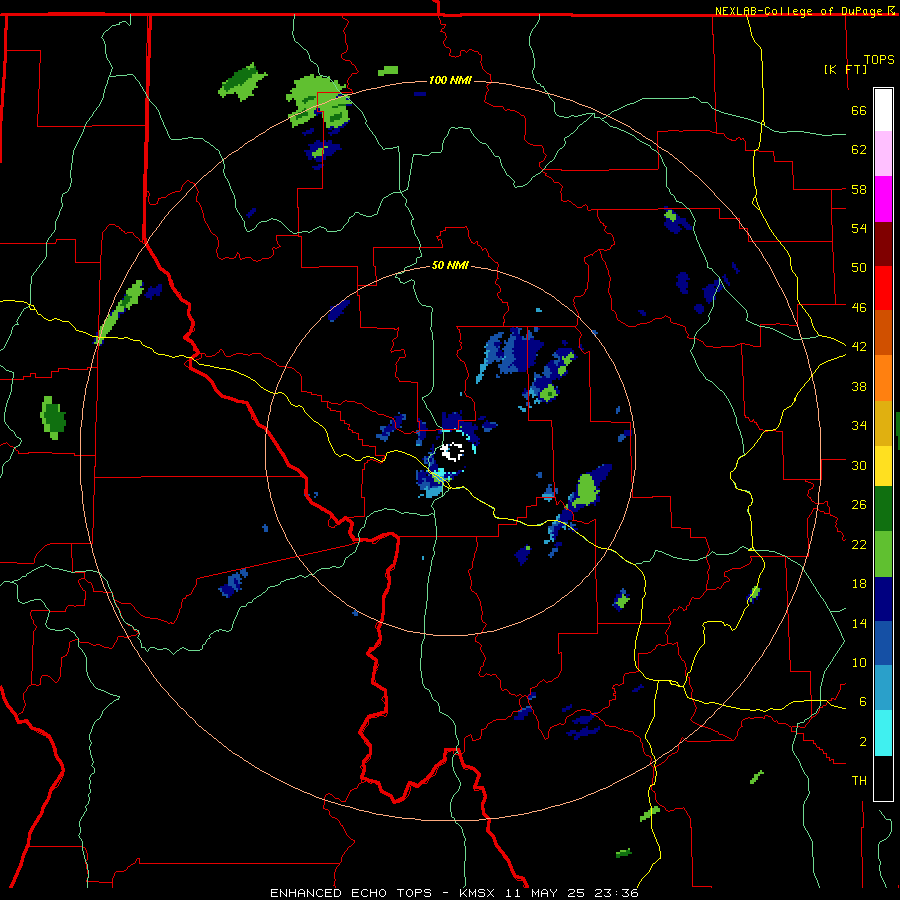Click the dark red legend color band
900x900 pixels.
click(883, 243)
